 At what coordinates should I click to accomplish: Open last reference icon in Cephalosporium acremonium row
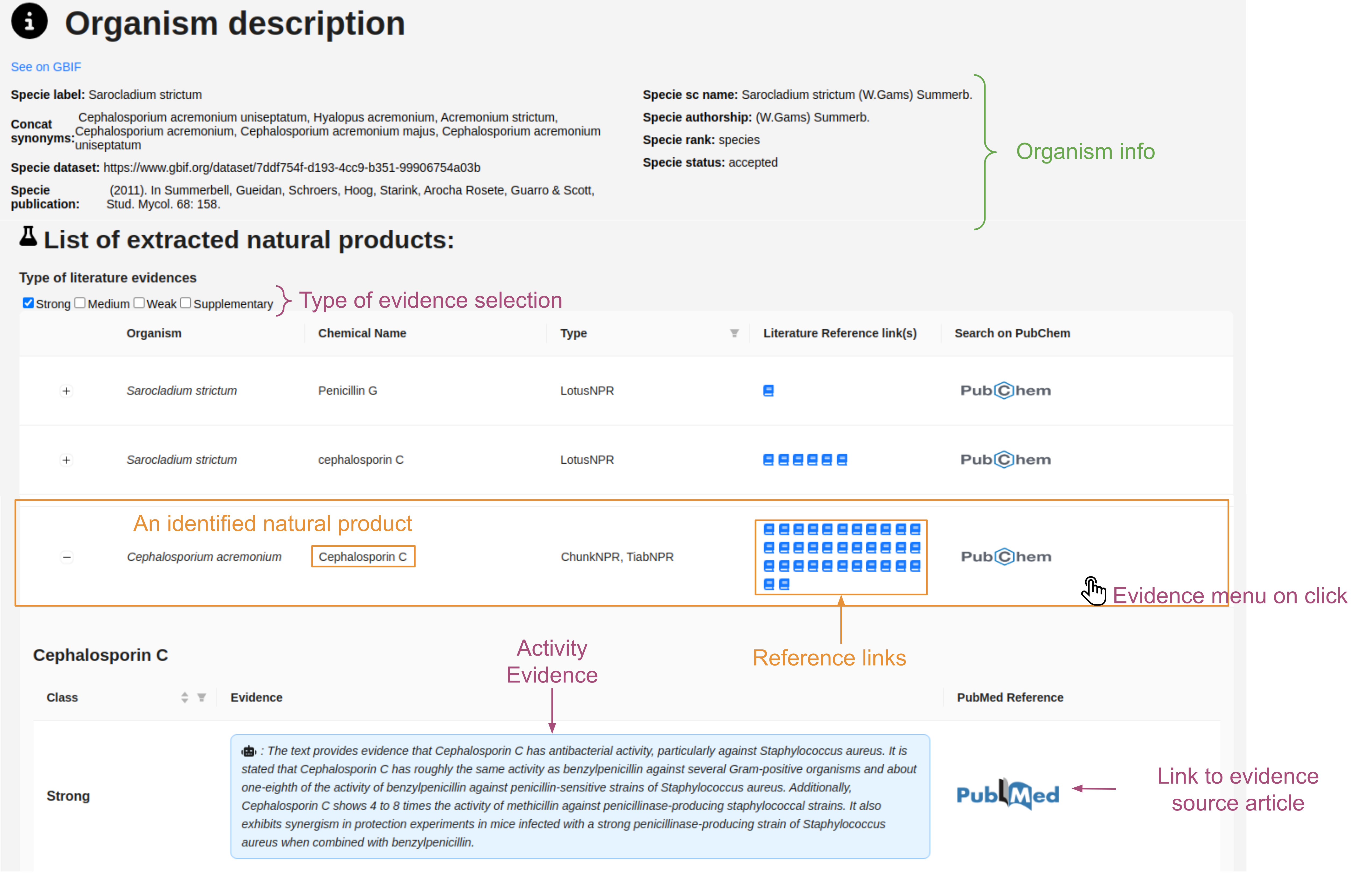point(784,585)
